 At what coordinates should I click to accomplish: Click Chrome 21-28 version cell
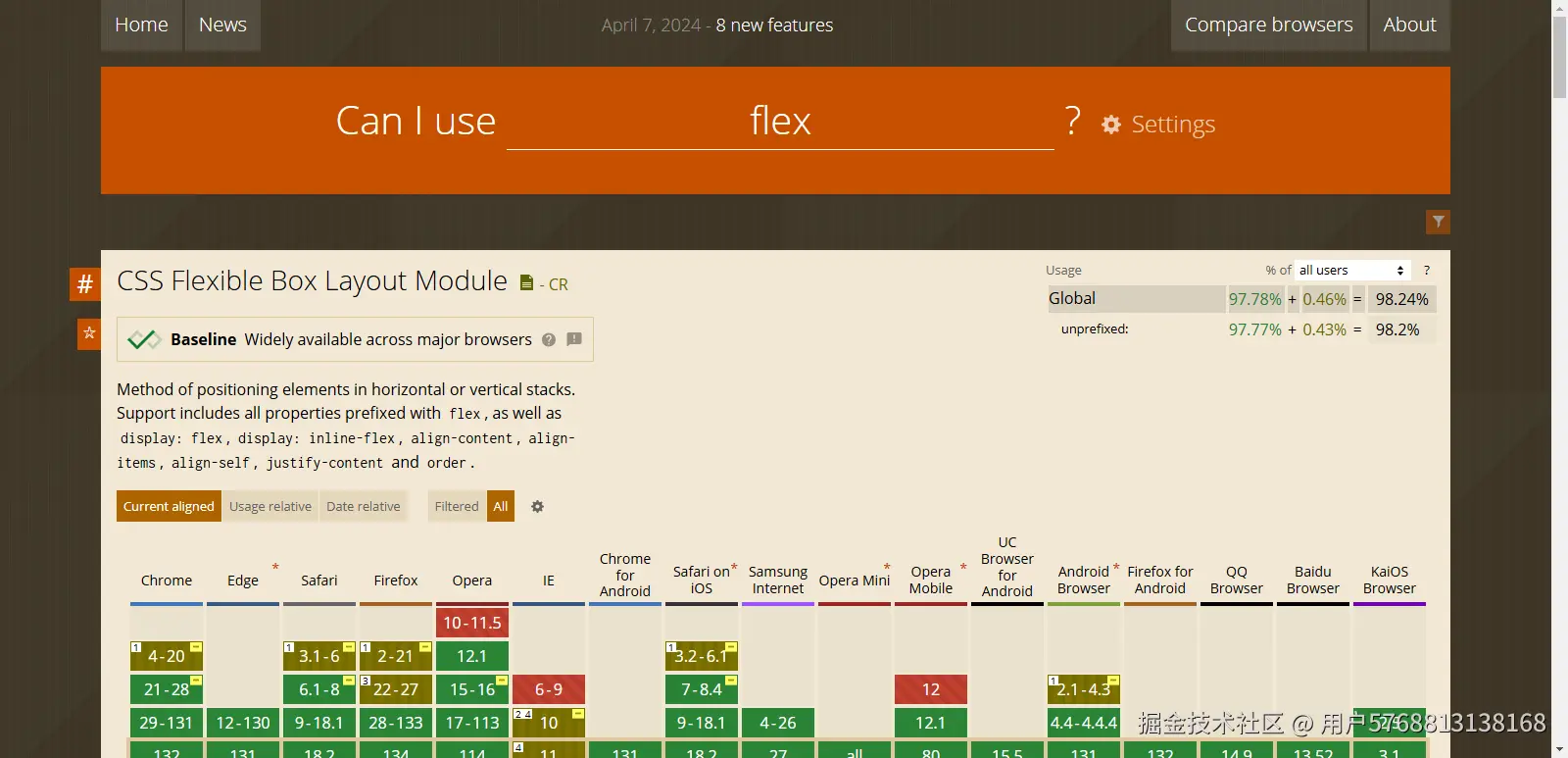(x=167, y=689)
